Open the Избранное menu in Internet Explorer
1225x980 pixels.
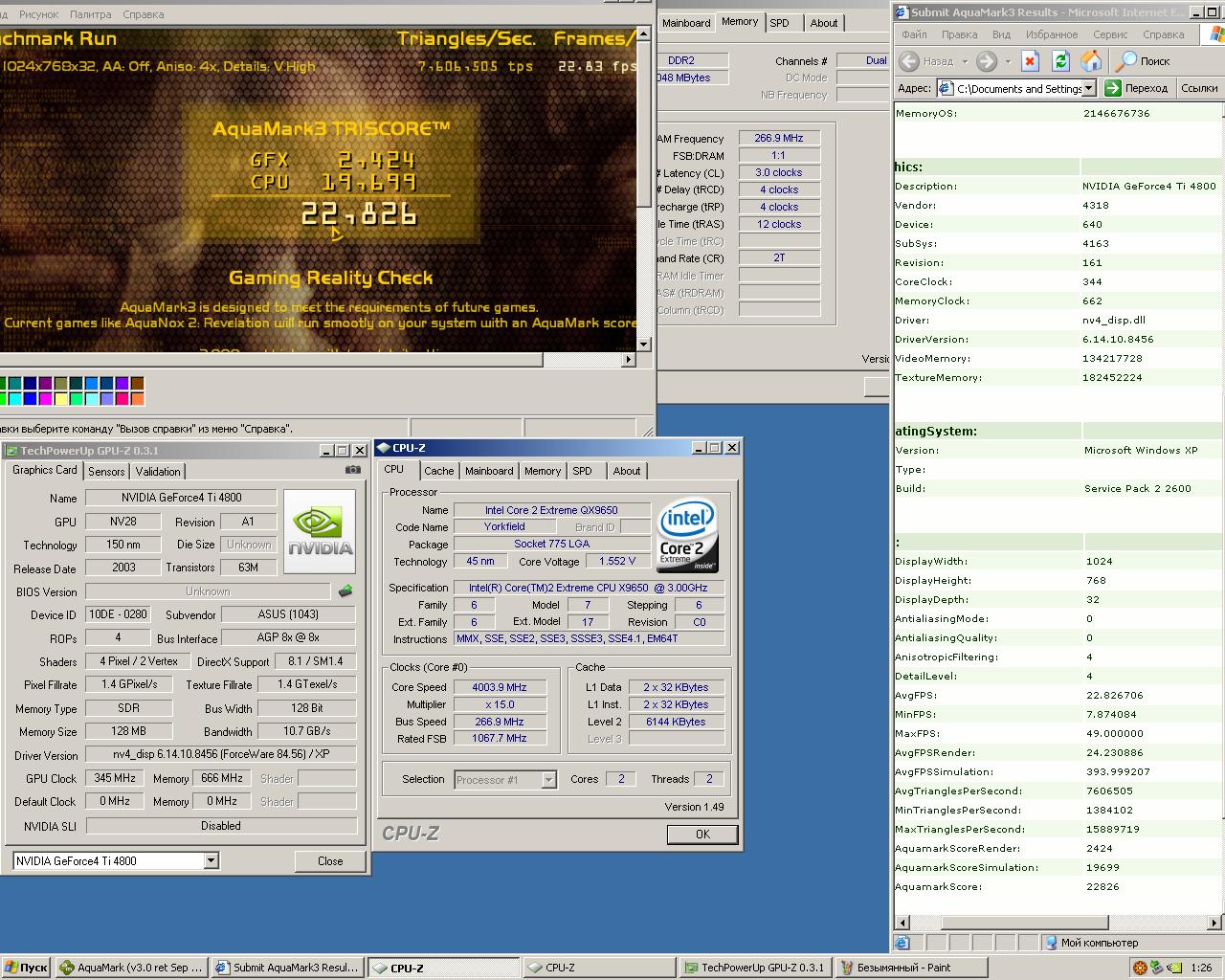pyautogui.click(x=1052, y=34)
